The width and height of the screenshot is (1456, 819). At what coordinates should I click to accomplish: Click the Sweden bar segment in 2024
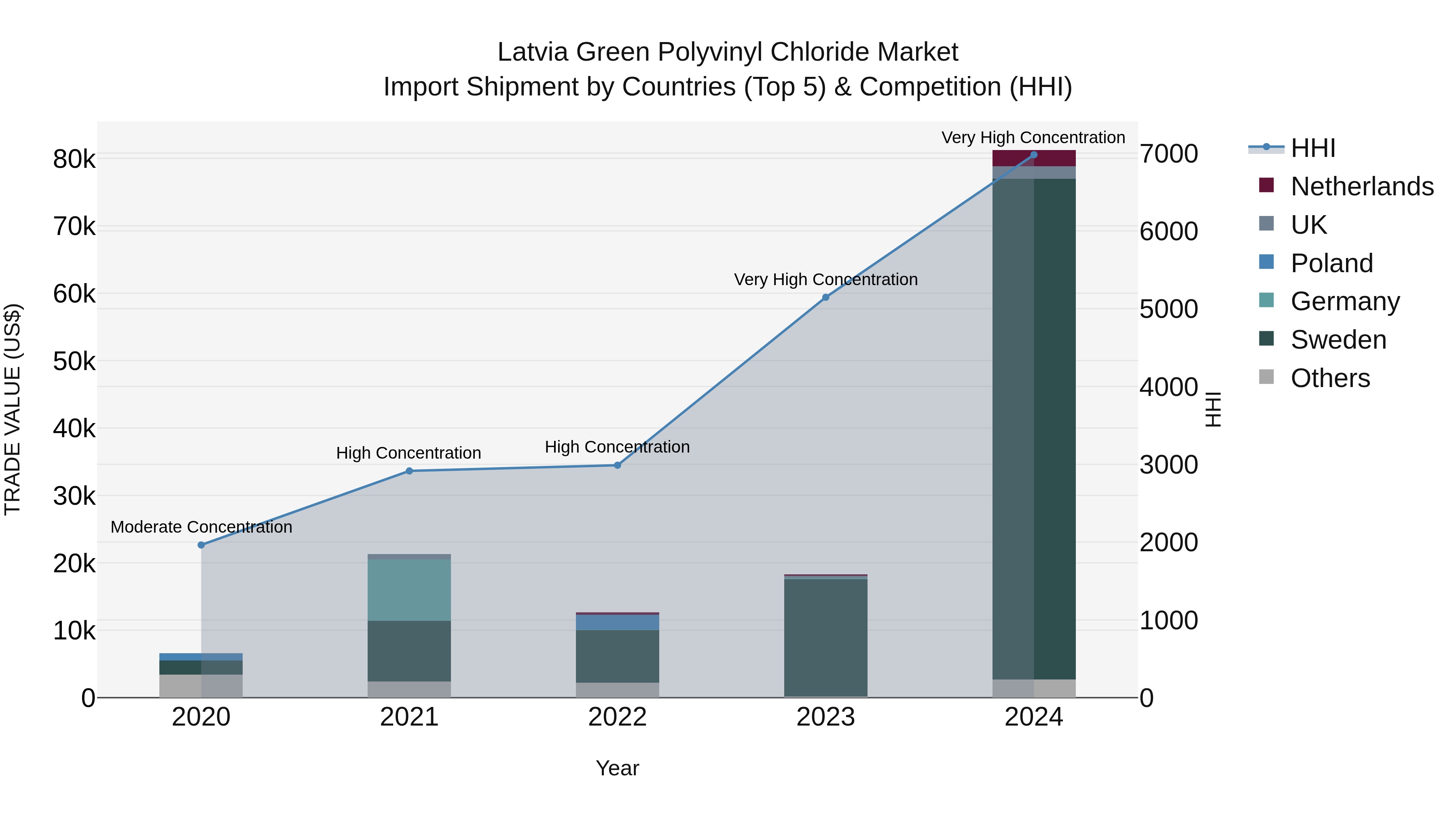point(1034,429)
